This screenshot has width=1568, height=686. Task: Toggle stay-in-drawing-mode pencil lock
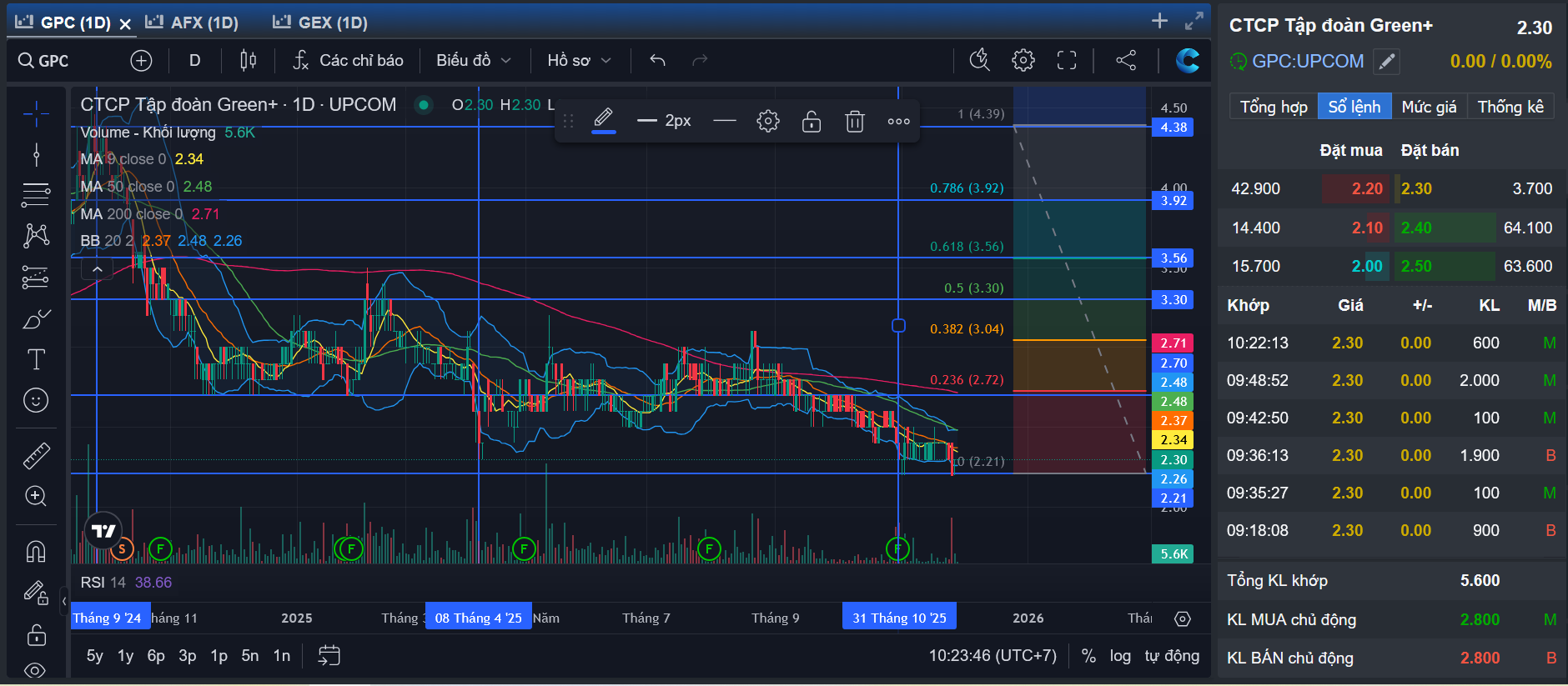tap(36, 593)
